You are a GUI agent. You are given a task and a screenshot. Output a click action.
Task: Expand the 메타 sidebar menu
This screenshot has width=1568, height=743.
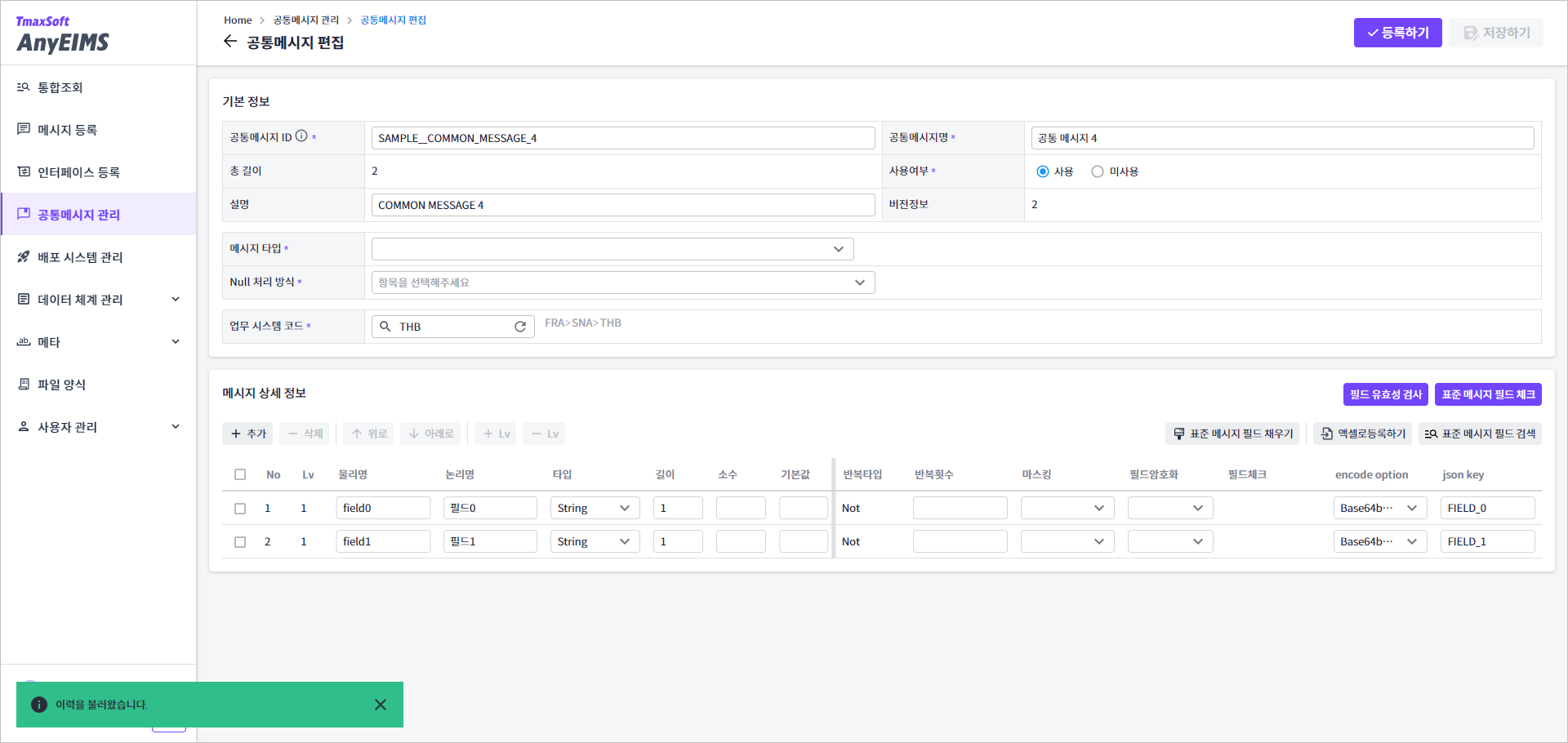click(x=98, y=342)
